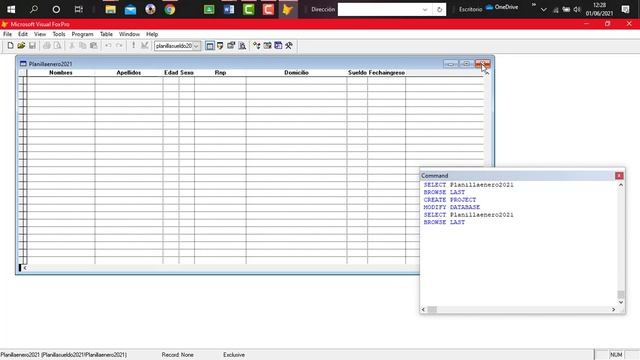Open the Program menu
Screen dimensions: 640x360
pyautogui.click(x=82, y=34)
